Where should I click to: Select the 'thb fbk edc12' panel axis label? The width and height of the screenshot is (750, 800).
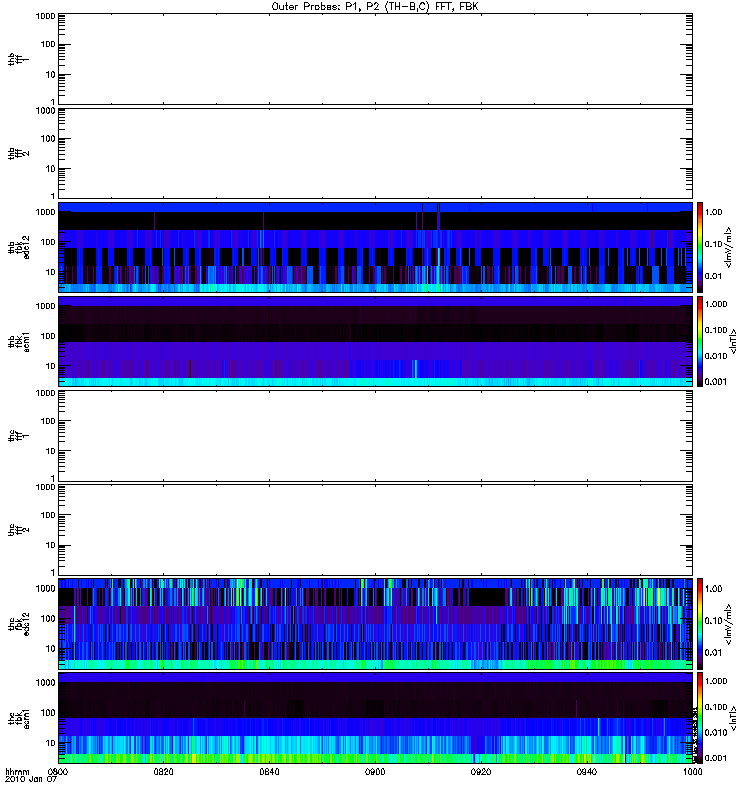(x=18, y=247)
